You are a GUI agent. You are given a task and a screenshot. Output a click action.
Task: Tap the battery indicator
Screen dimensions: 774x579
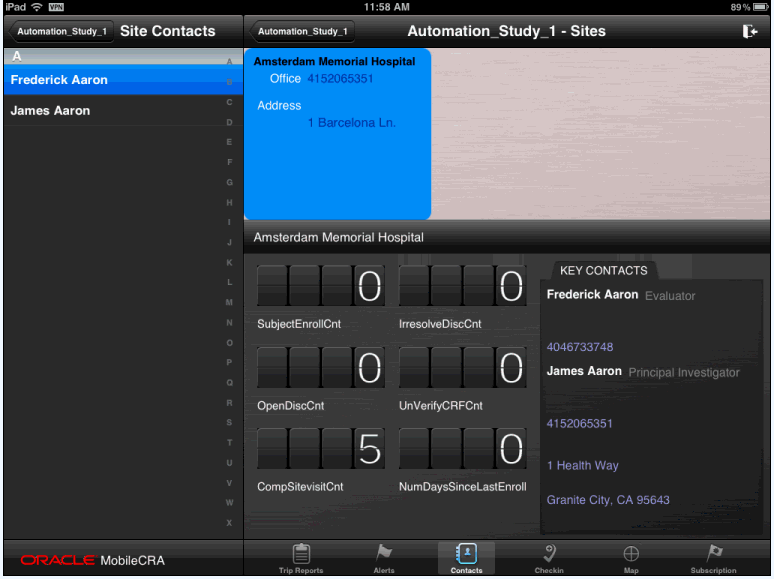[x=761, y=7]
